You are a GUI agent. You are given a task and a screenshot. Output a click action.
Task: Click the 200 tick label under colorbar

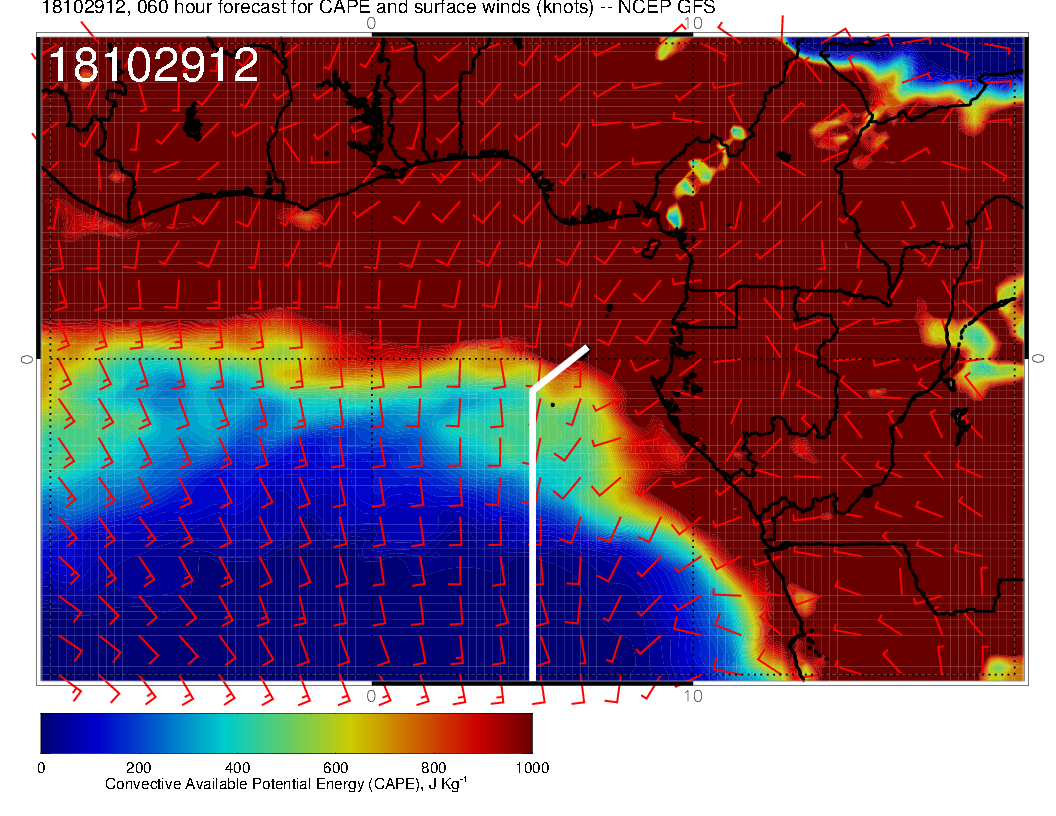point(138,768)
